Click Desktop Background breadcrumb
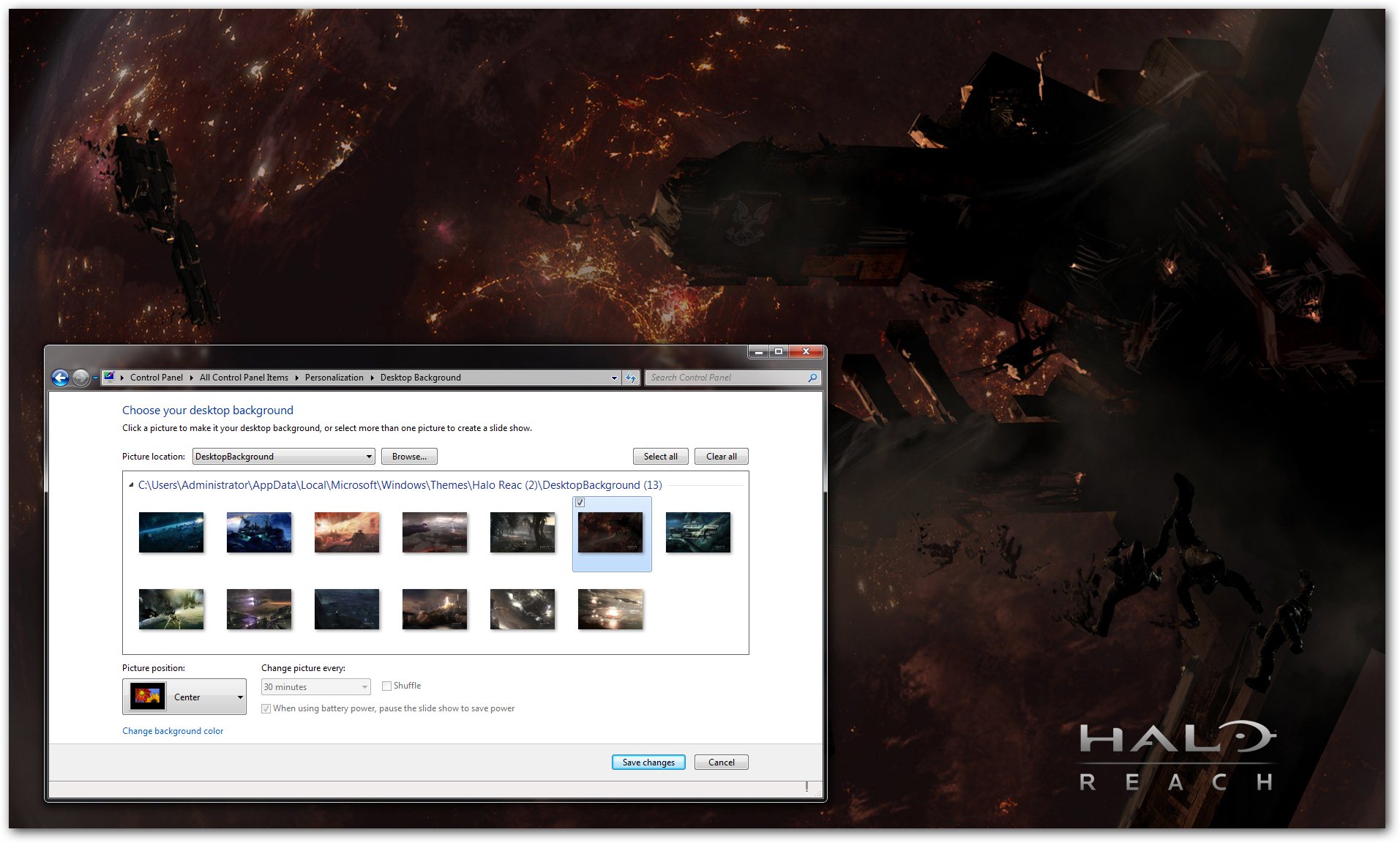Viewport: 1400px width, 843px height. (420, 378)
